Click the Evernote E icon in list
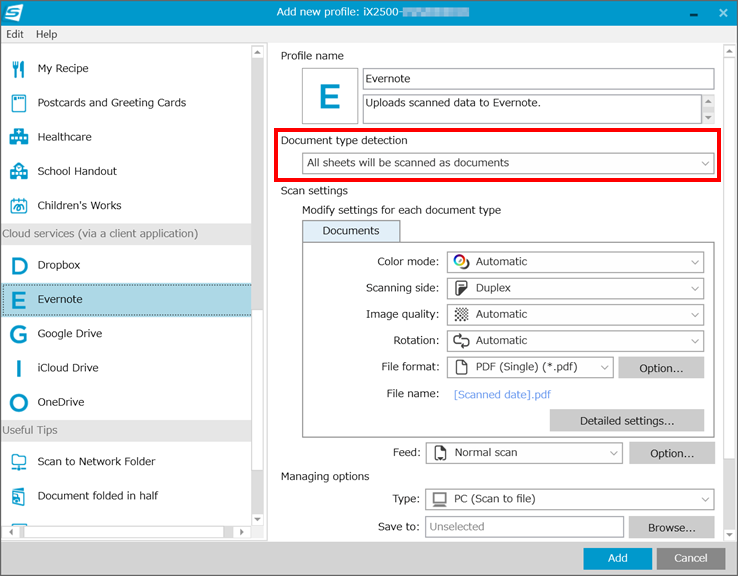Viewport: 738px width, 576px height. [x=18, y=300]
